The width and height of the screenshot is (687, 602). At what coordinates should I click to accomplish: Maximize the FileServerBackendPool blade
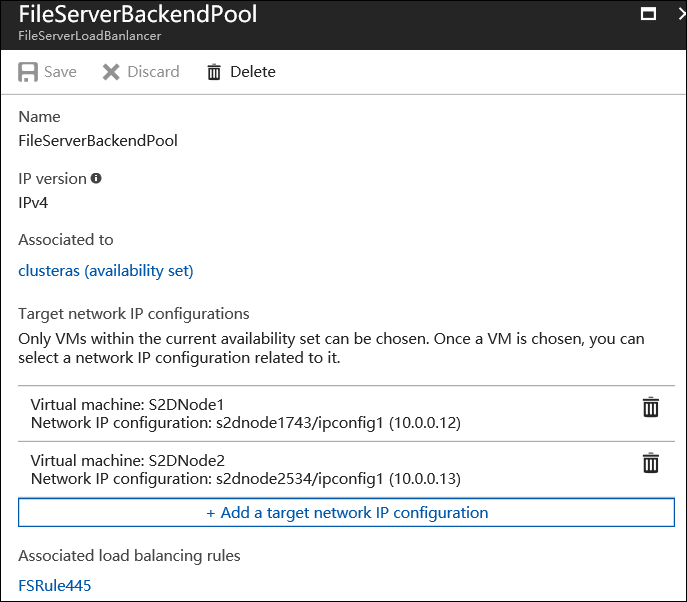(x=648, y=14)
